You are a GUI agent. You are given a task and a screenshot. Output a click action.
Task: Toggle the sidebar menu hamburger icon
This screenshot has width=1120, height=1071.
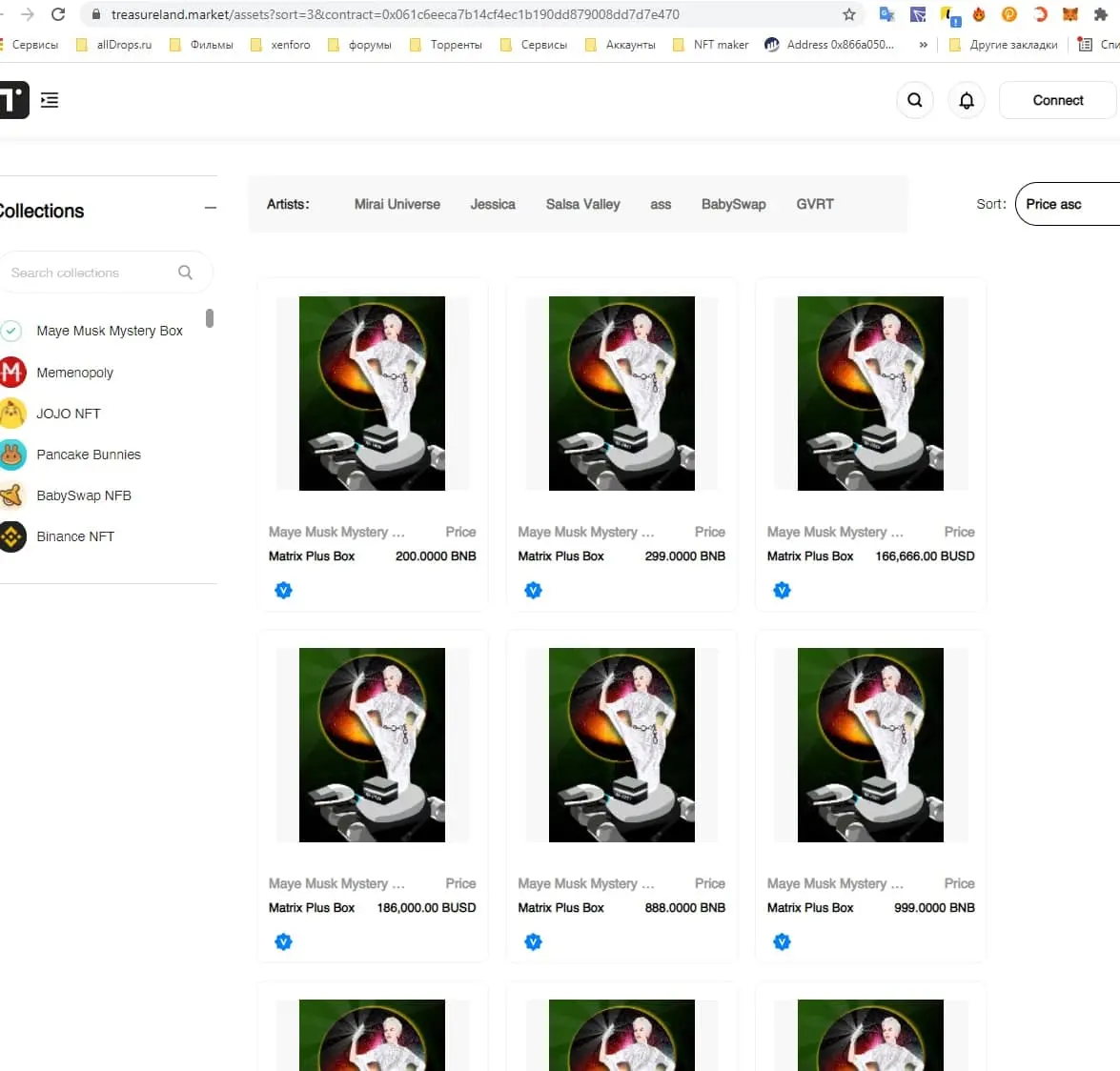pyautogui.click(x=50, y=100)
